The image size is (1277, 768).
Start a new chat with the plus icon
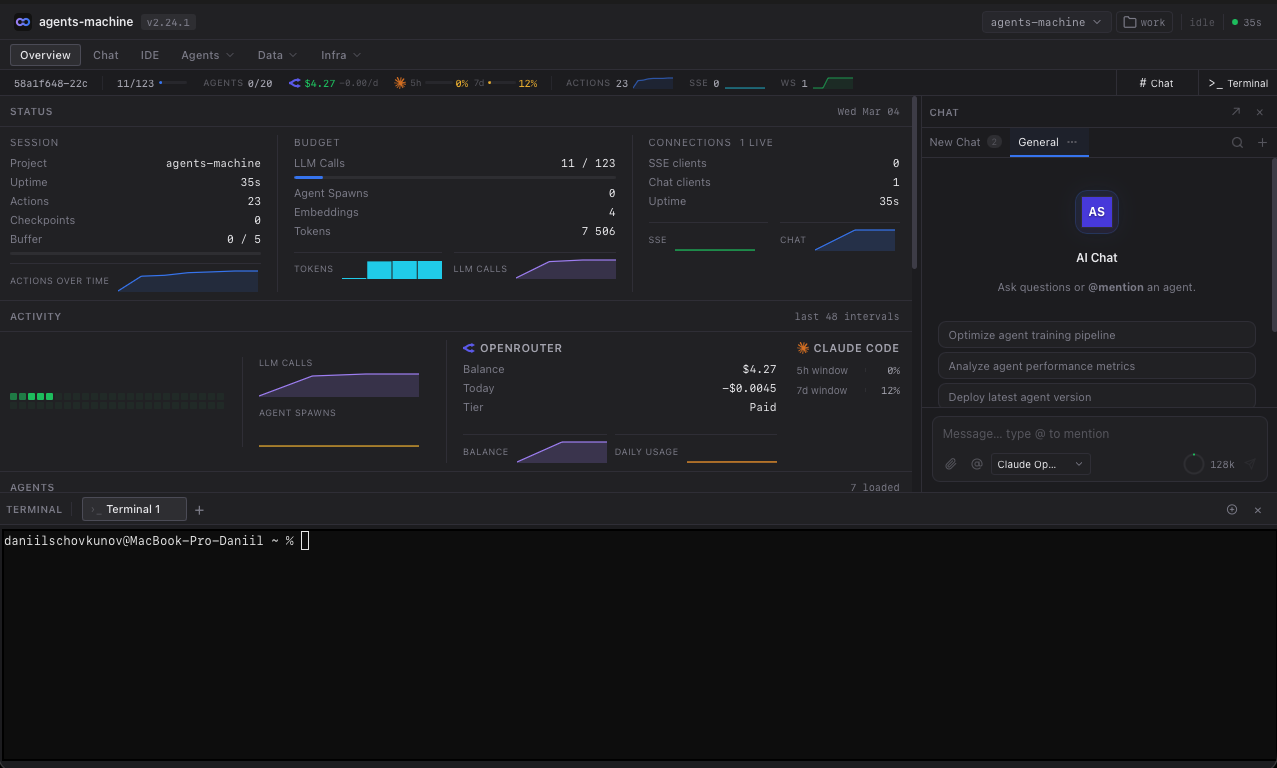1262,142
